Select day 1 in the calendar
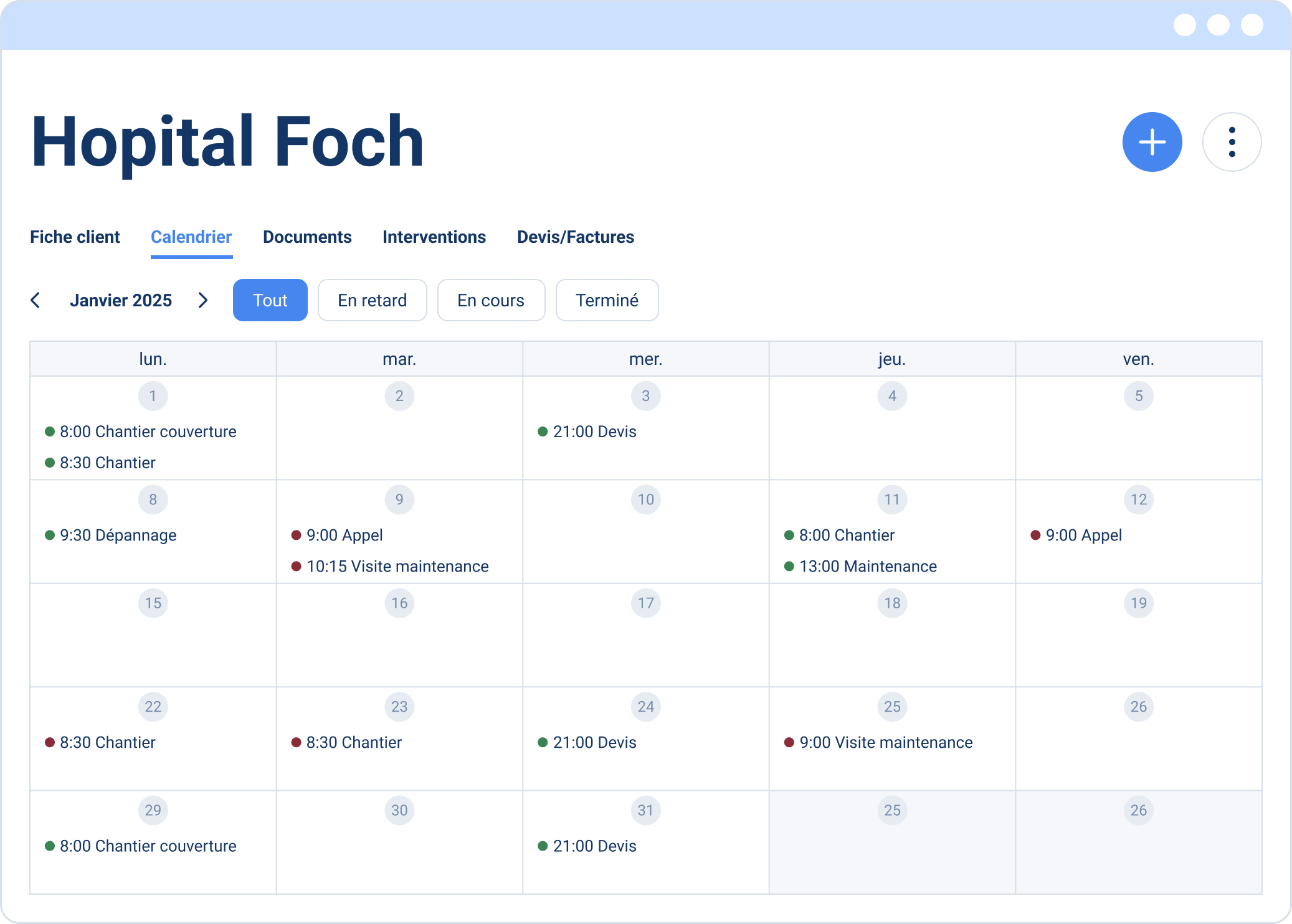The image size is (1292, 924). pyautogui.click(x=153, y=396)
